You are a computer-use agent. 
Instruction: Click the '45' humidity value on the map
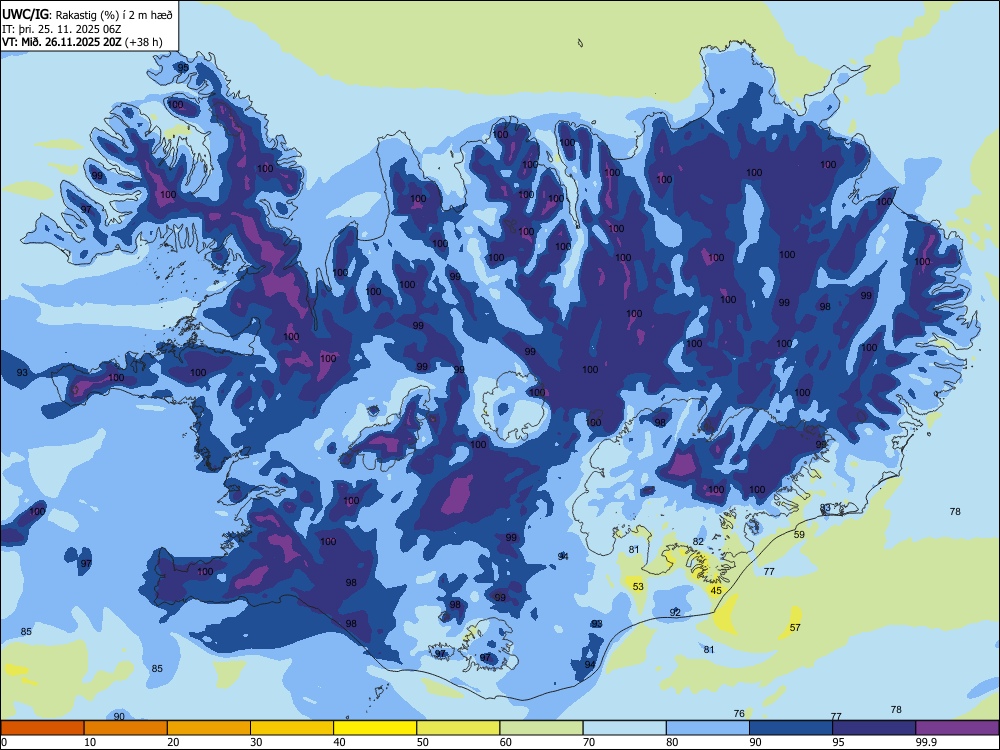click(x=716, y=591)
